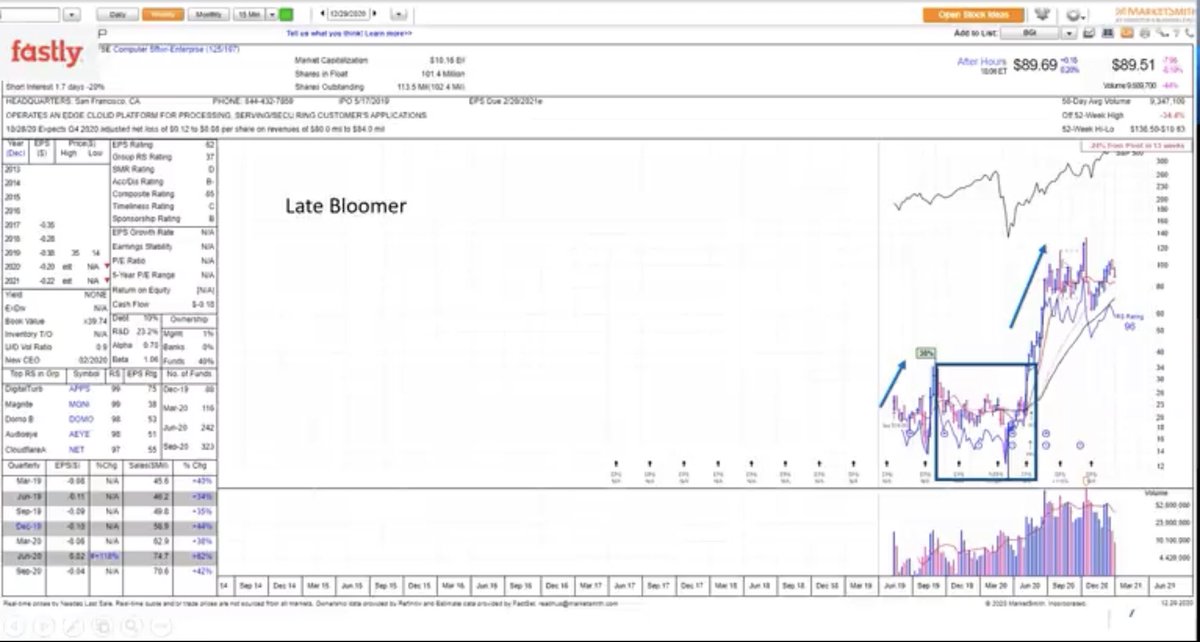
Task: Click the 12/29/2020 date field
Action: 350,15
